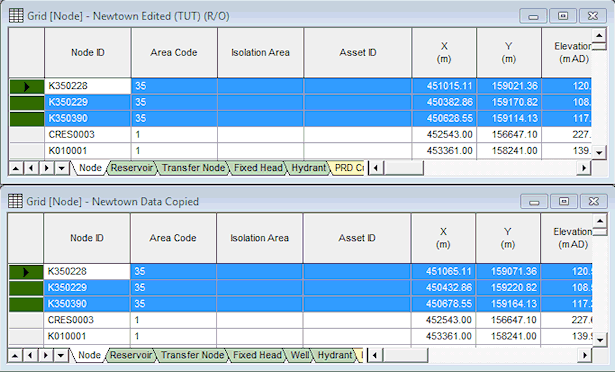Screen dimensions: 615x372
Task: Select row marker for K350228 in Data Copied
Action: point(26,272)
